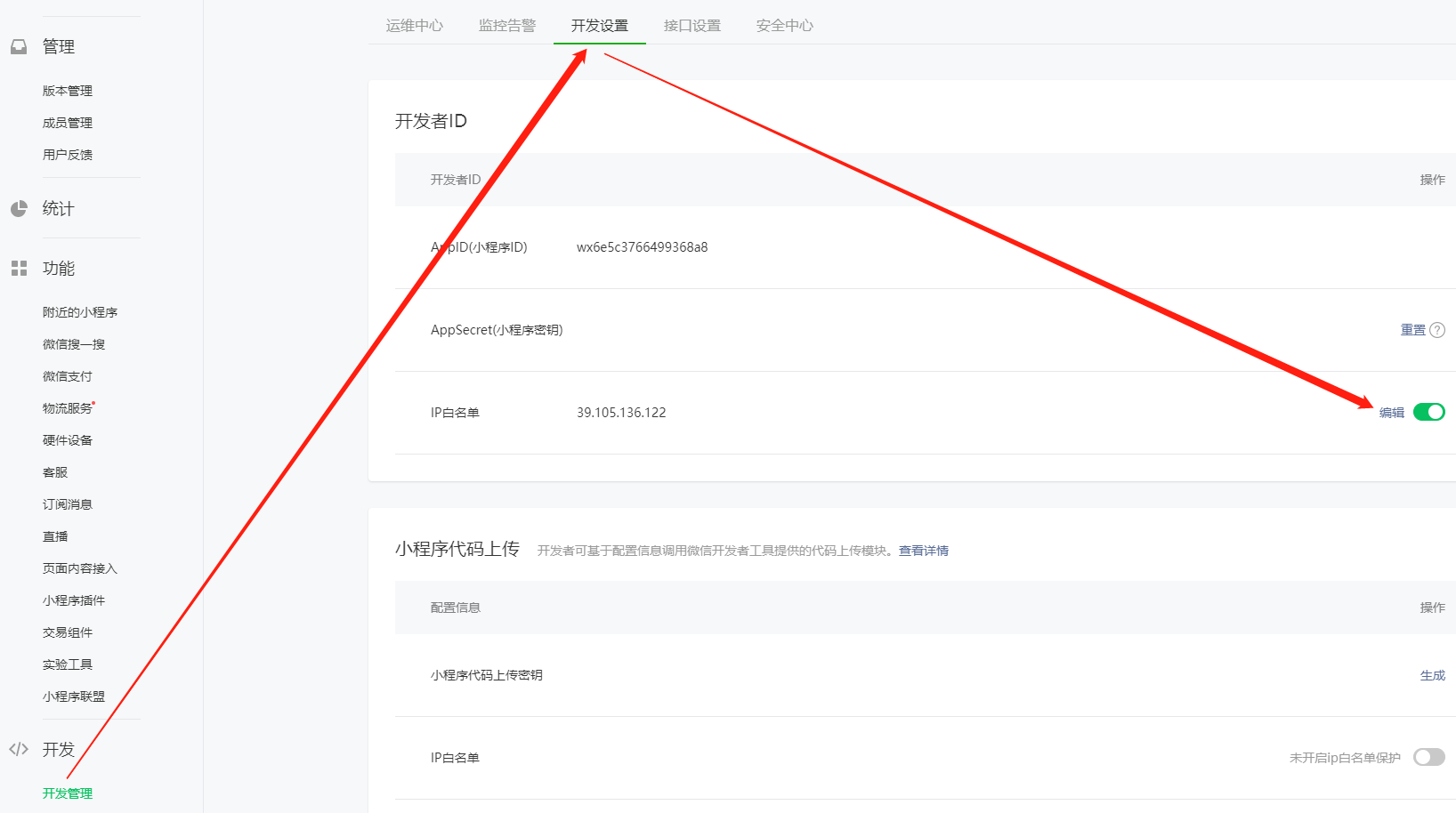Viewport: 1456px width, 813px height.
Task: Click the 小程序代码上传 section title
Action: pos(457,549)
